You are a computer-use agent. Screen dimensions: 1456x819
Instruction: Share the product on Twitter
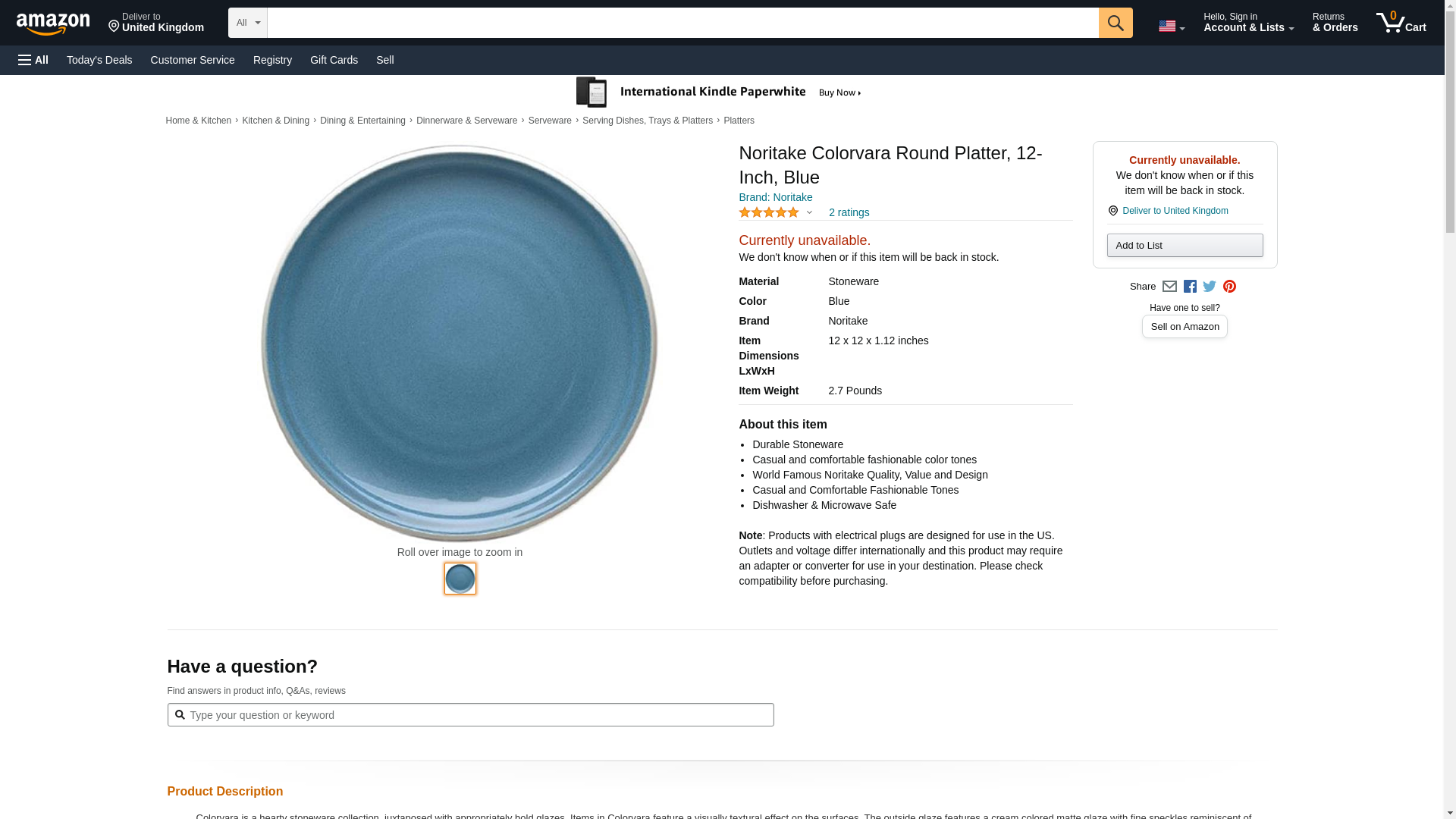(x=1210, y=287)
